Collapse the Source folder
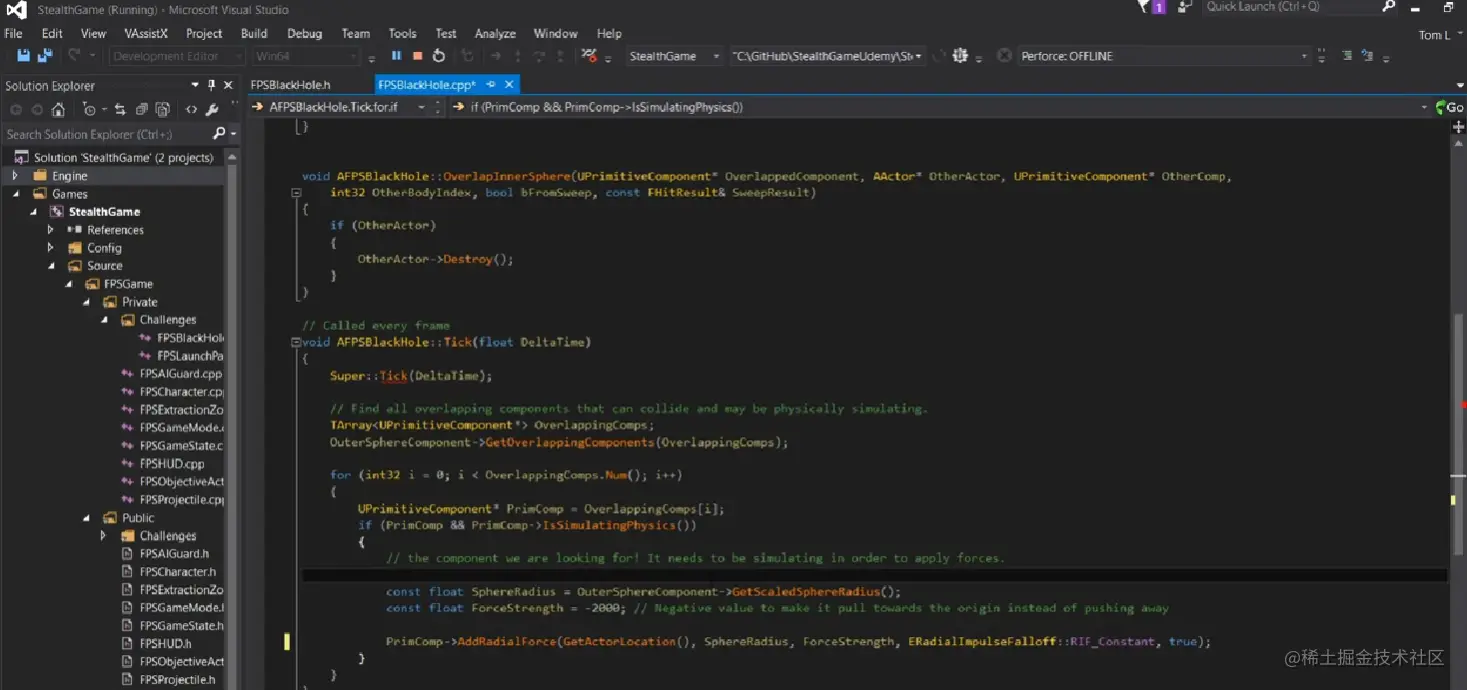Image resolution: width=1467 pixels, height=690 pixels. [x=51, y=266]
